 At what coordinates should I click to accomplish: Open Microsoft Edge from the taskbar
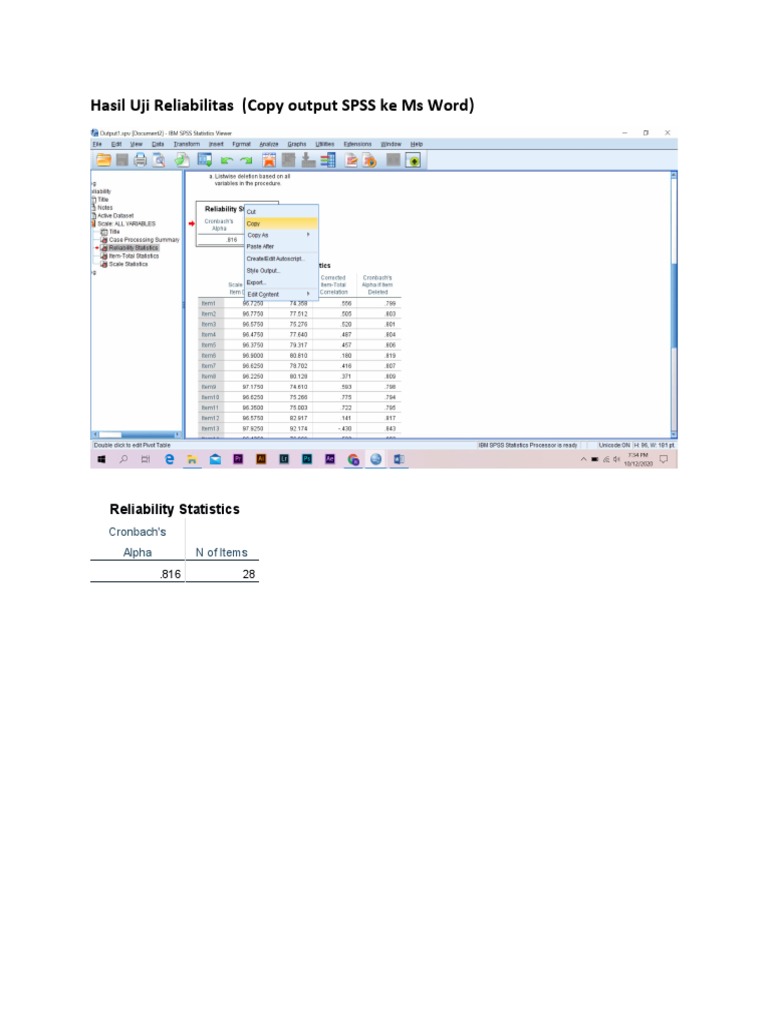170,460
